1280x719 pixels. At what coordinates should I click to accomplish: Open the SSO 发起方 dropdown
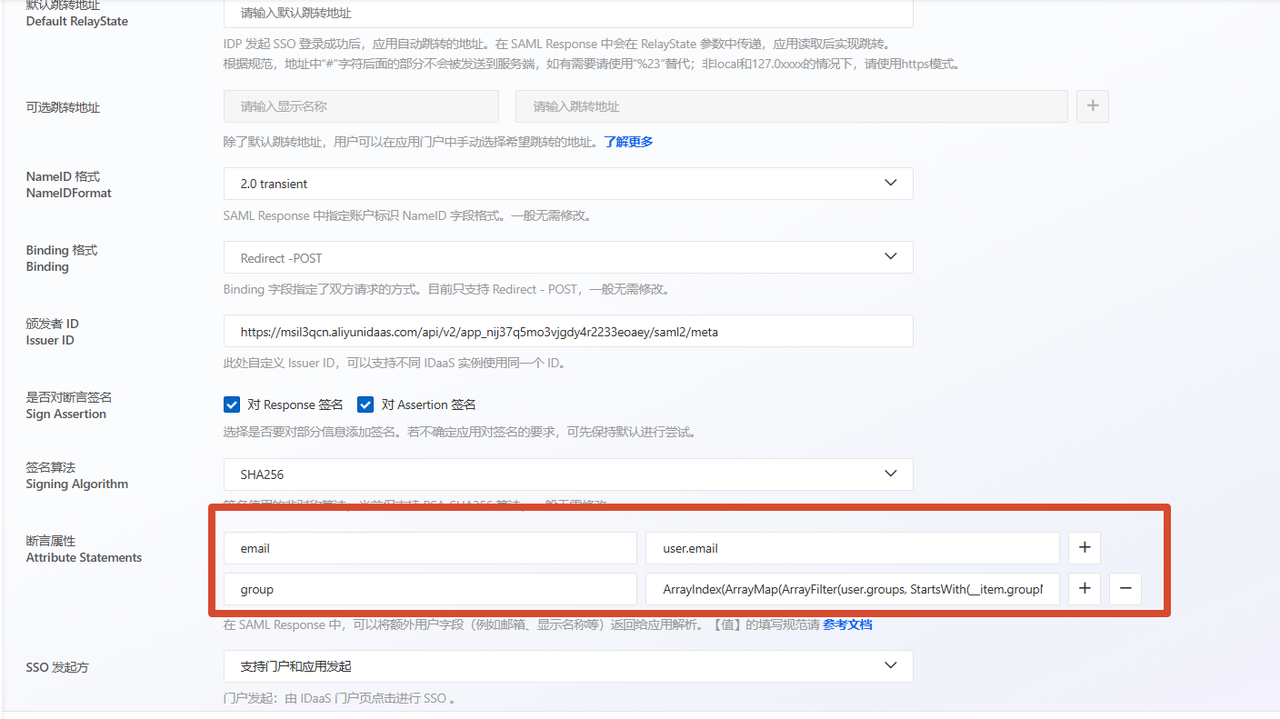568,666
